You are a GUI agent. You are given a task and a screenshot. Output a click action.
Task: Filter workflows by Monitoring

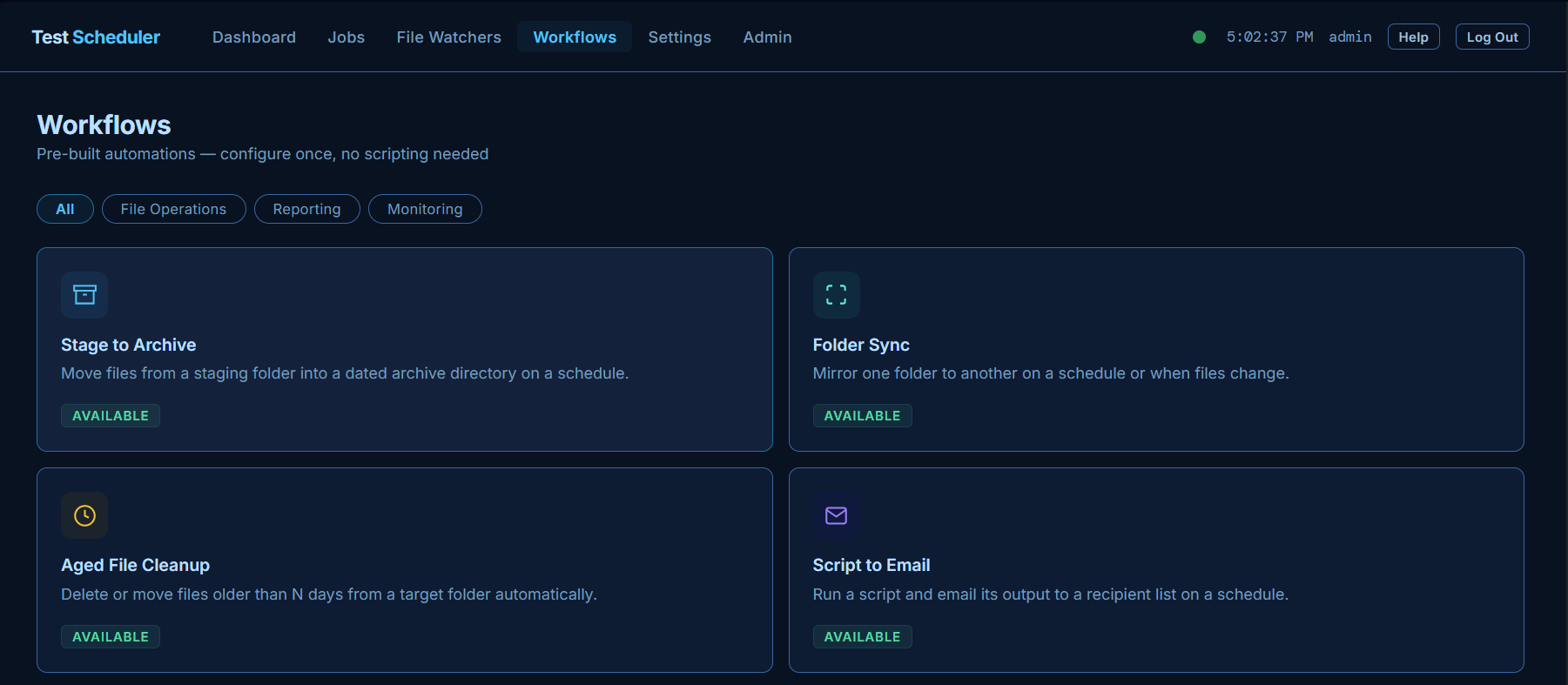click(x=425, y=209)
